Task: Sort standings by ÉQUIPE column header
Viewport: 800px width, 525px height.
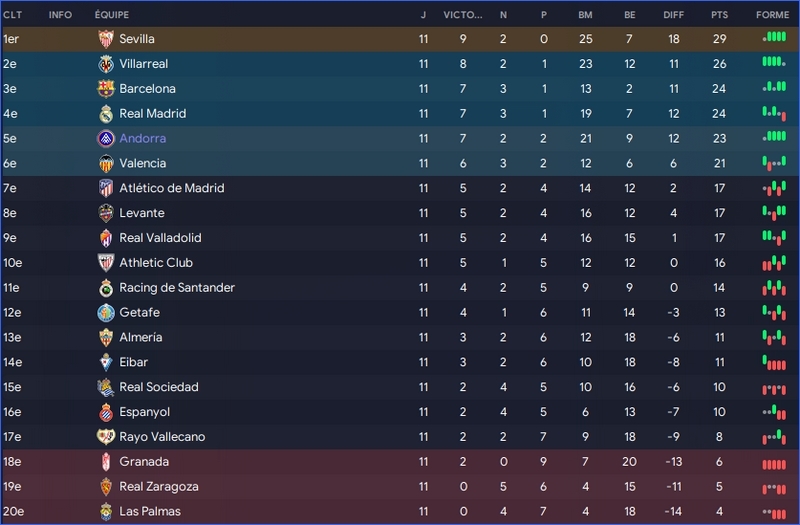Action: 112,15
